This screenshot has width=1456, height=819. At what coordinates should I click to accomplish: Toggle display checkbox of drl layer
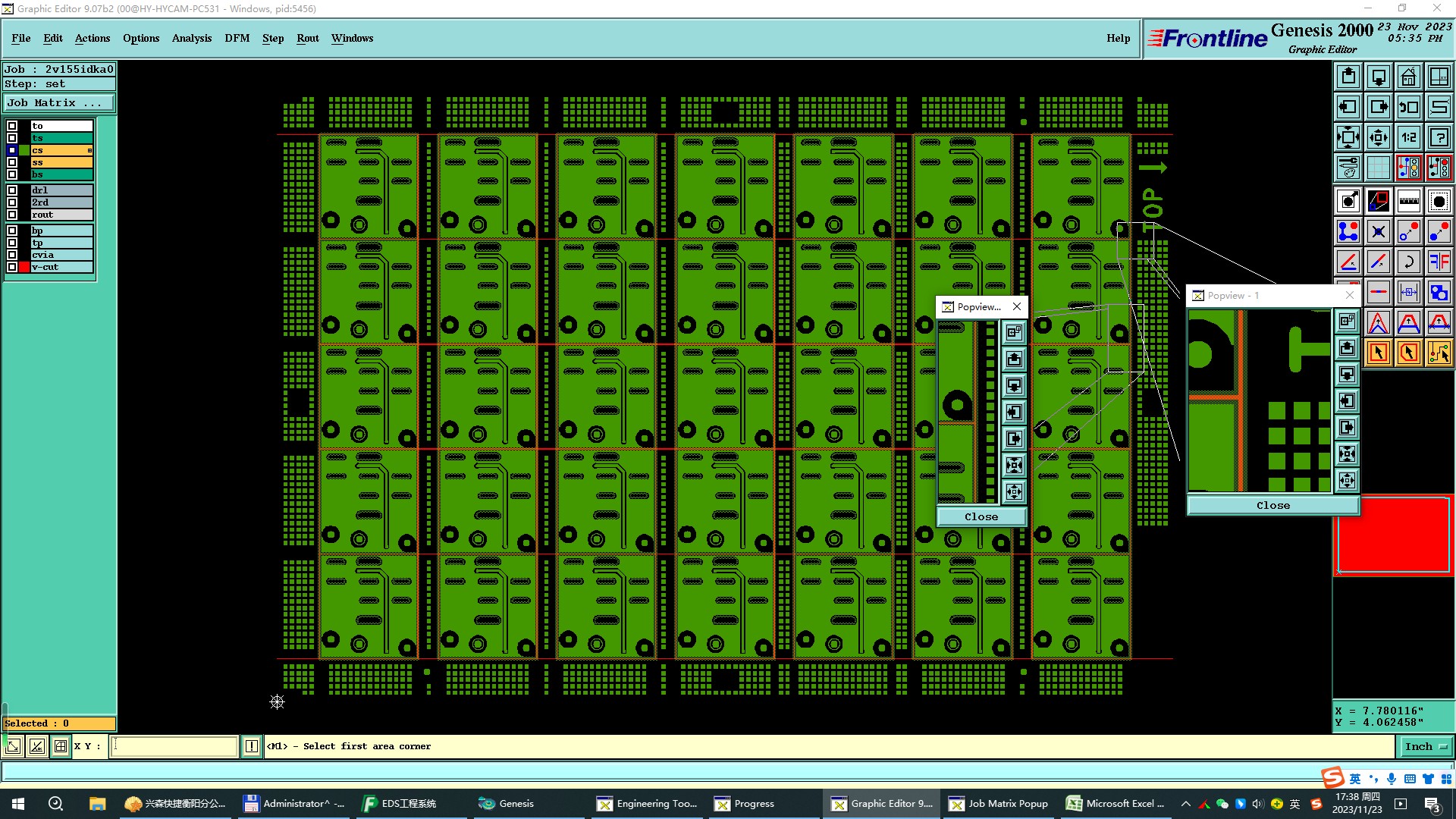pos(12,190)
